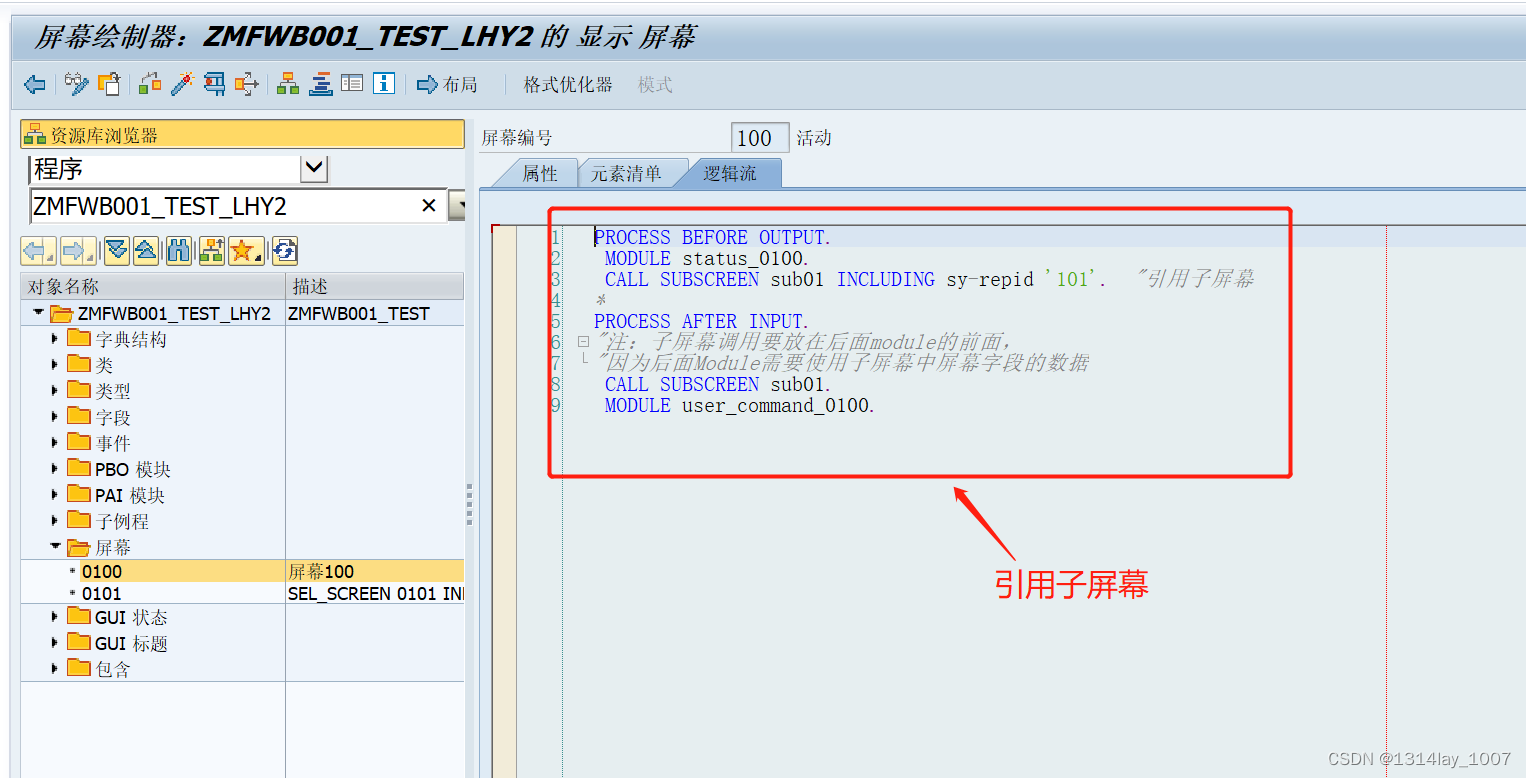Click the 描述 column header
Viewport: 1526px width, 778px height.
[375, 287]
